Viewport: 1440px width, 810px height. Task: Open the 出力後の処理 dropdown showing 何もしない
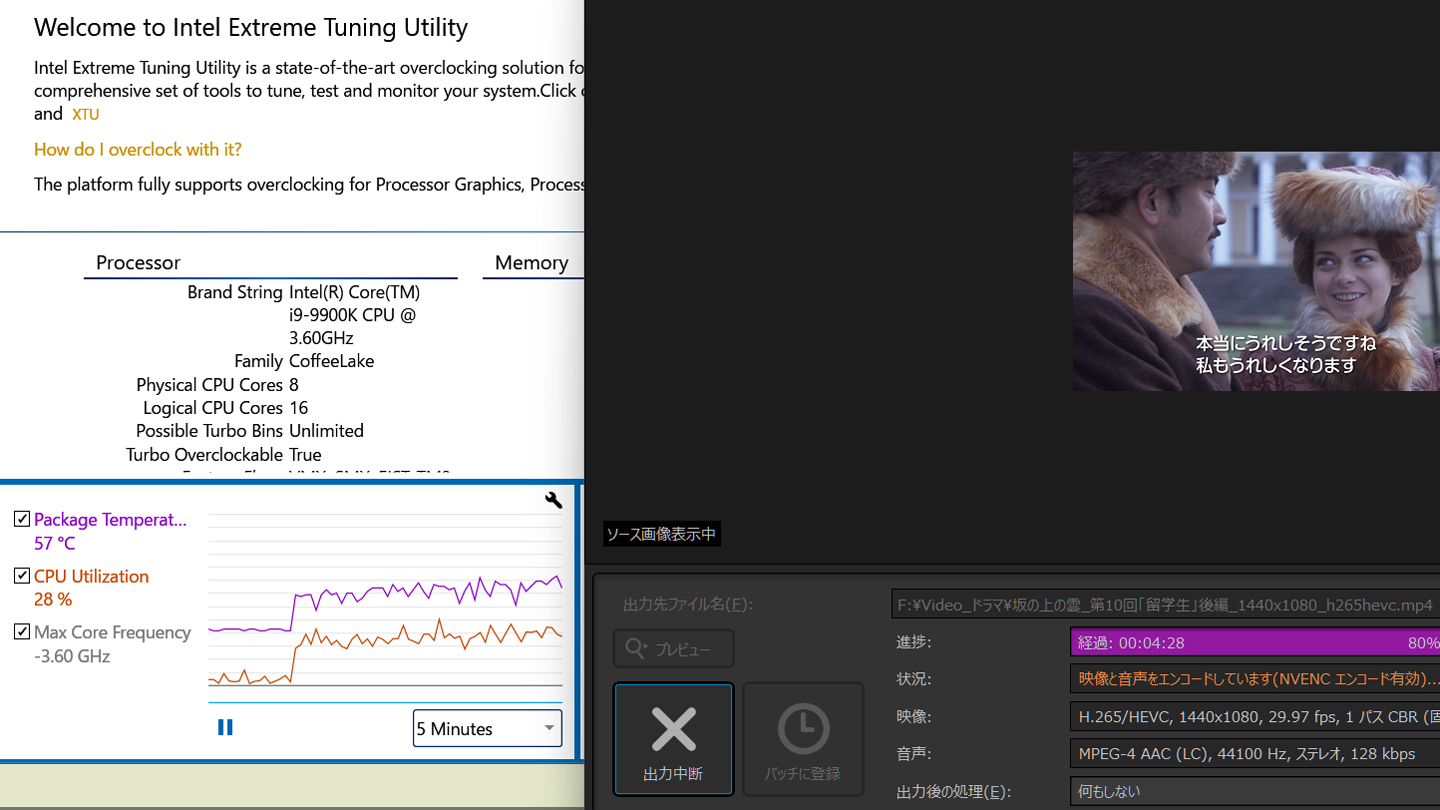click(1255, 791)
